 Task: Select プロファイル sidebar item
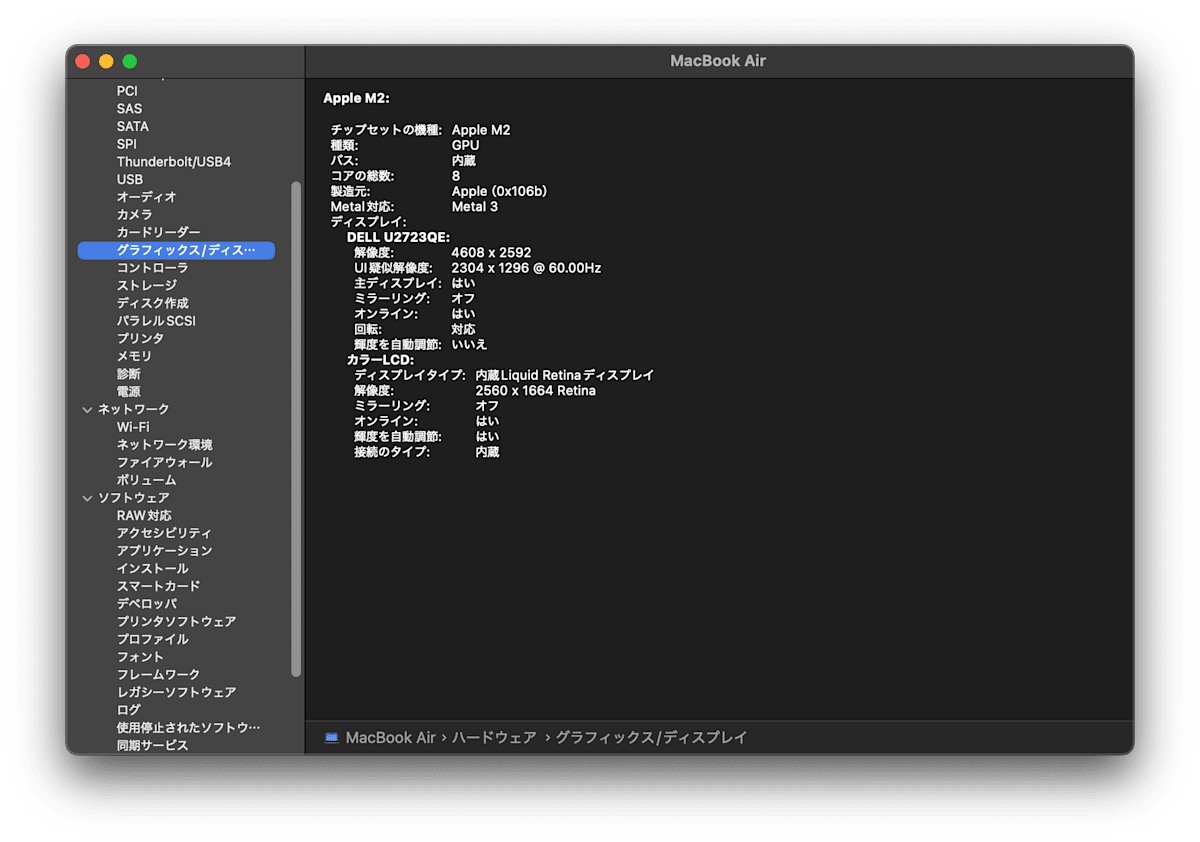click(152, 639)
